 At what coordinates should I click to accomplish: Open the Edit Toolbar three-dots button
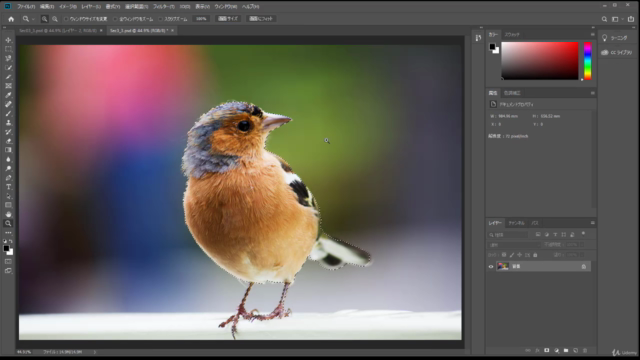coord(8,233)
